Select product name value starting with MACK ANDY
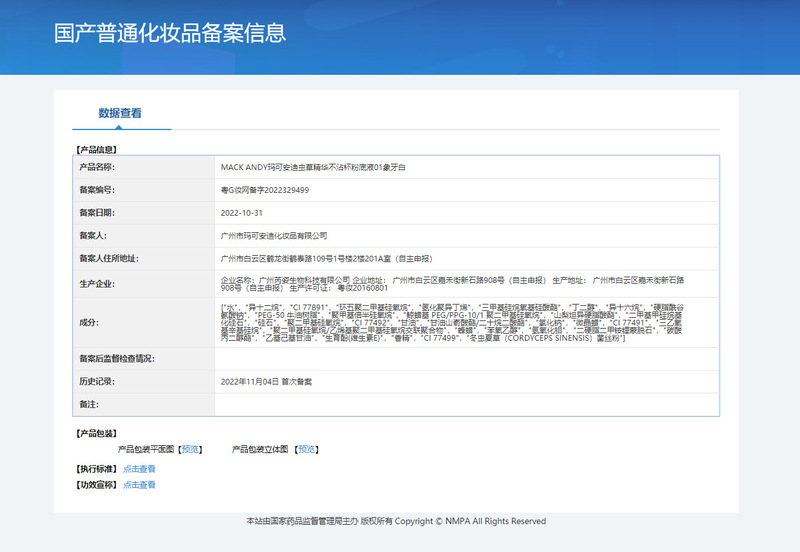The width and height of the screenshot is (800, 552). (x=313, y=167)
